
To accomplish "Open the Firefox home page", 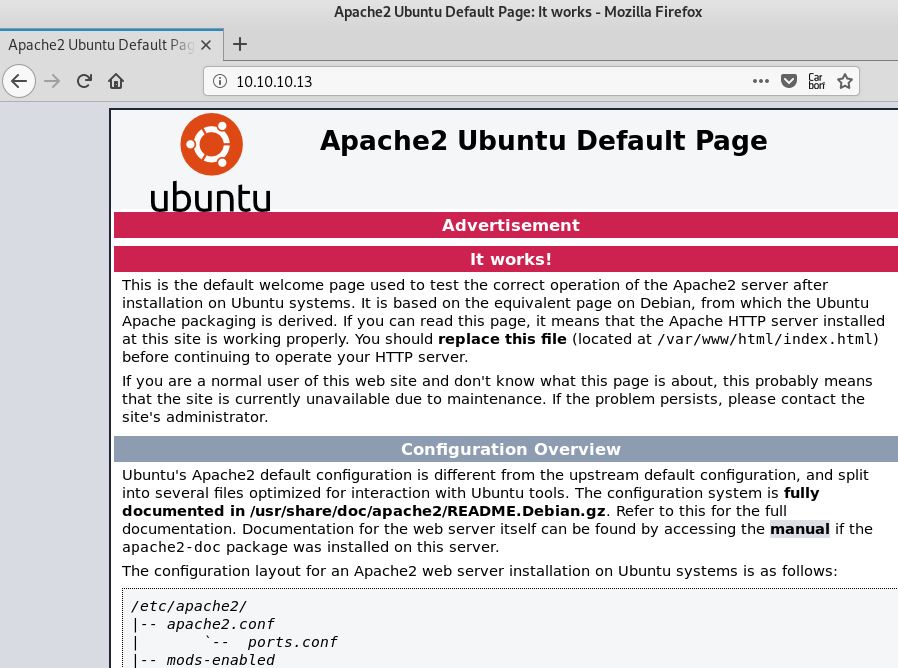I will point(116,81).
